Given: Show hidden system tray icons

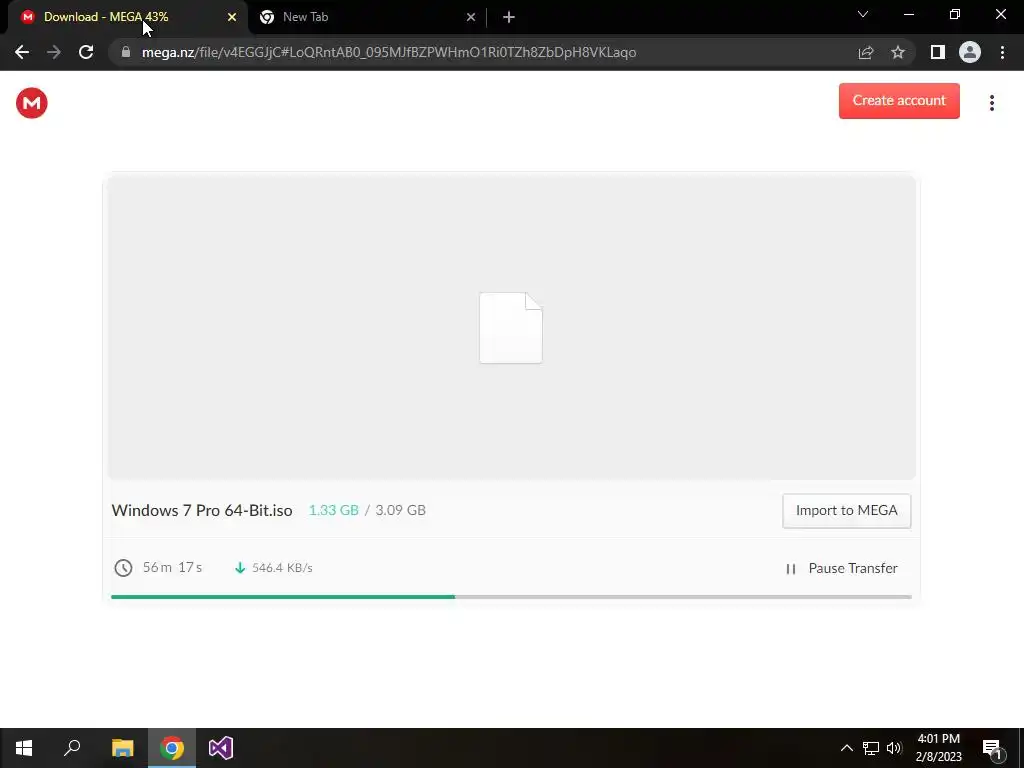Looking at the screenshot, I should 846,748.
